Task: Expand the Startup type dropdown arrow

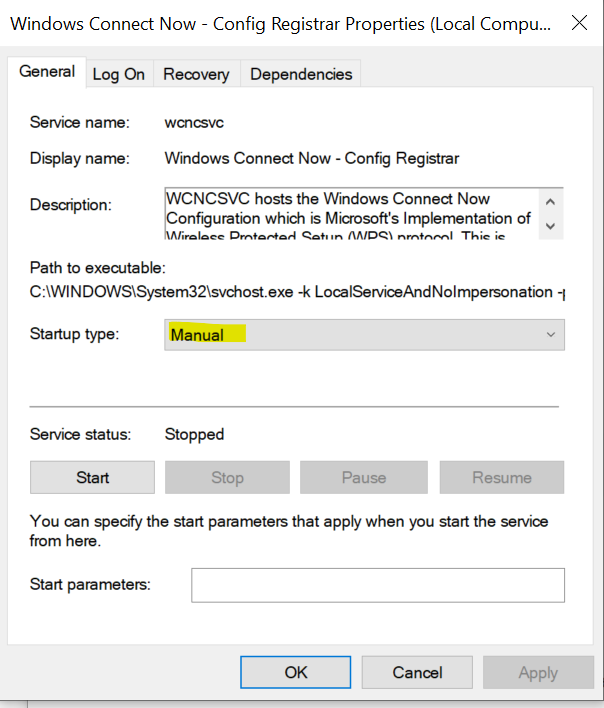Action: pos(550,335)
